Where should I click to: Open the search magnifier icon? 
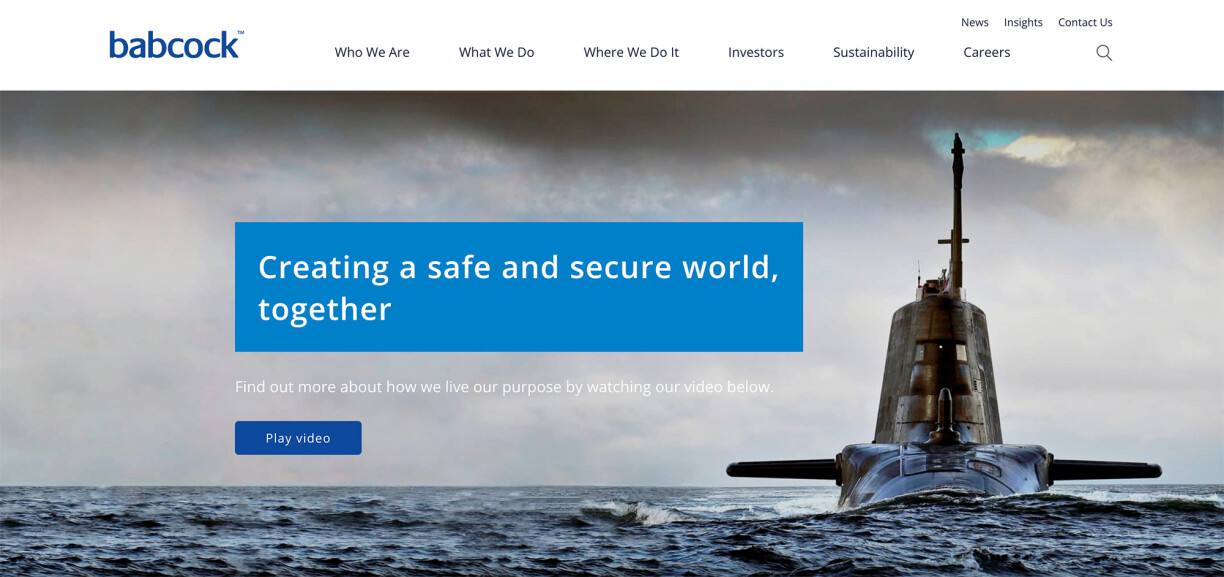click(x=1104, y=53)
